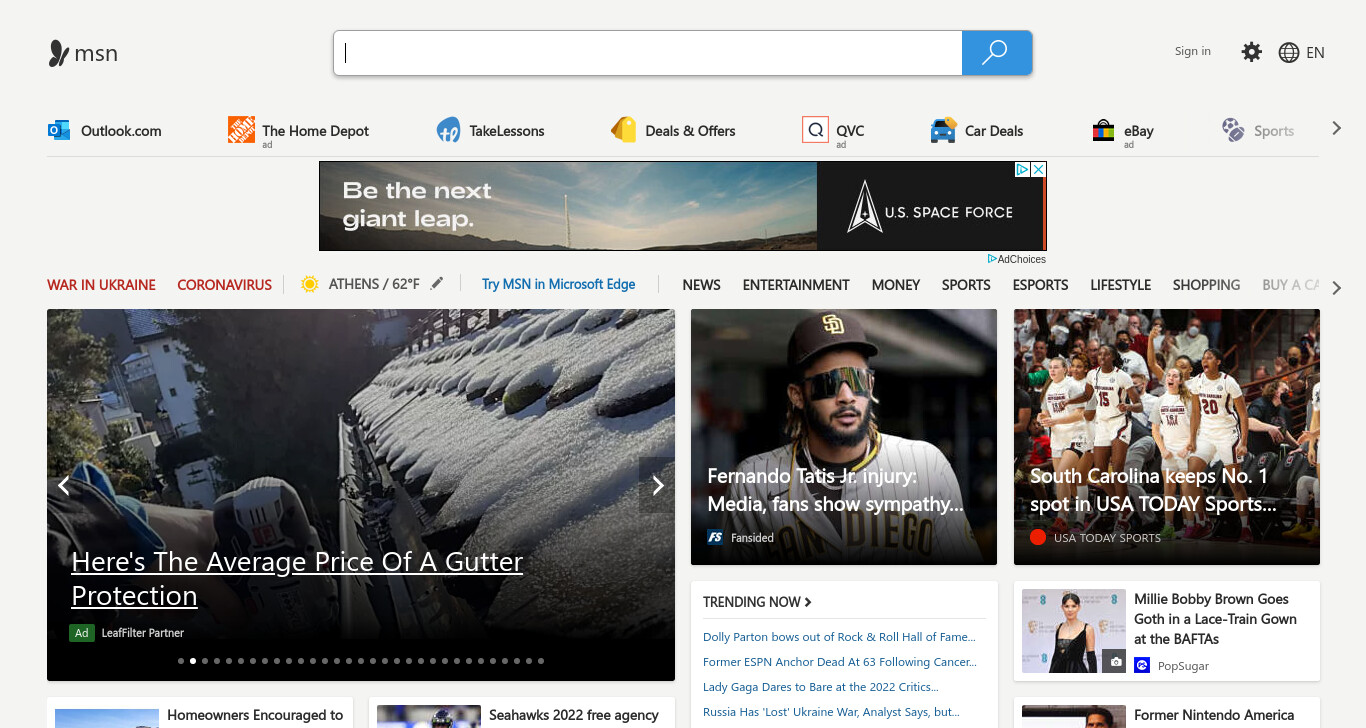This screenshot has width=1366, height=728.
Task: Click Try MSN in Microsoft Edge link
Action: pos(558,284)
